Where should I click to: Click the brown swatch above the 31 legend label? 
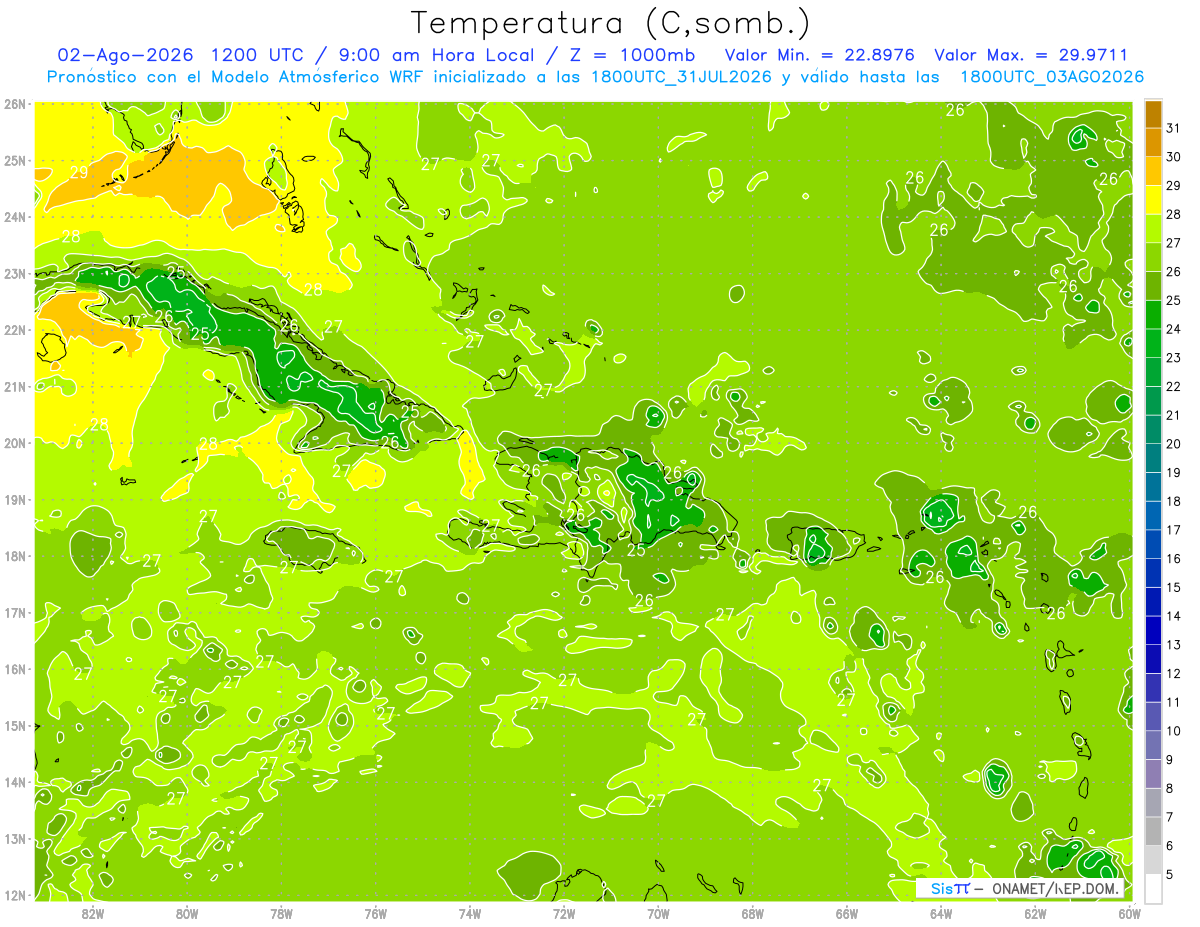pos(1153,113)
